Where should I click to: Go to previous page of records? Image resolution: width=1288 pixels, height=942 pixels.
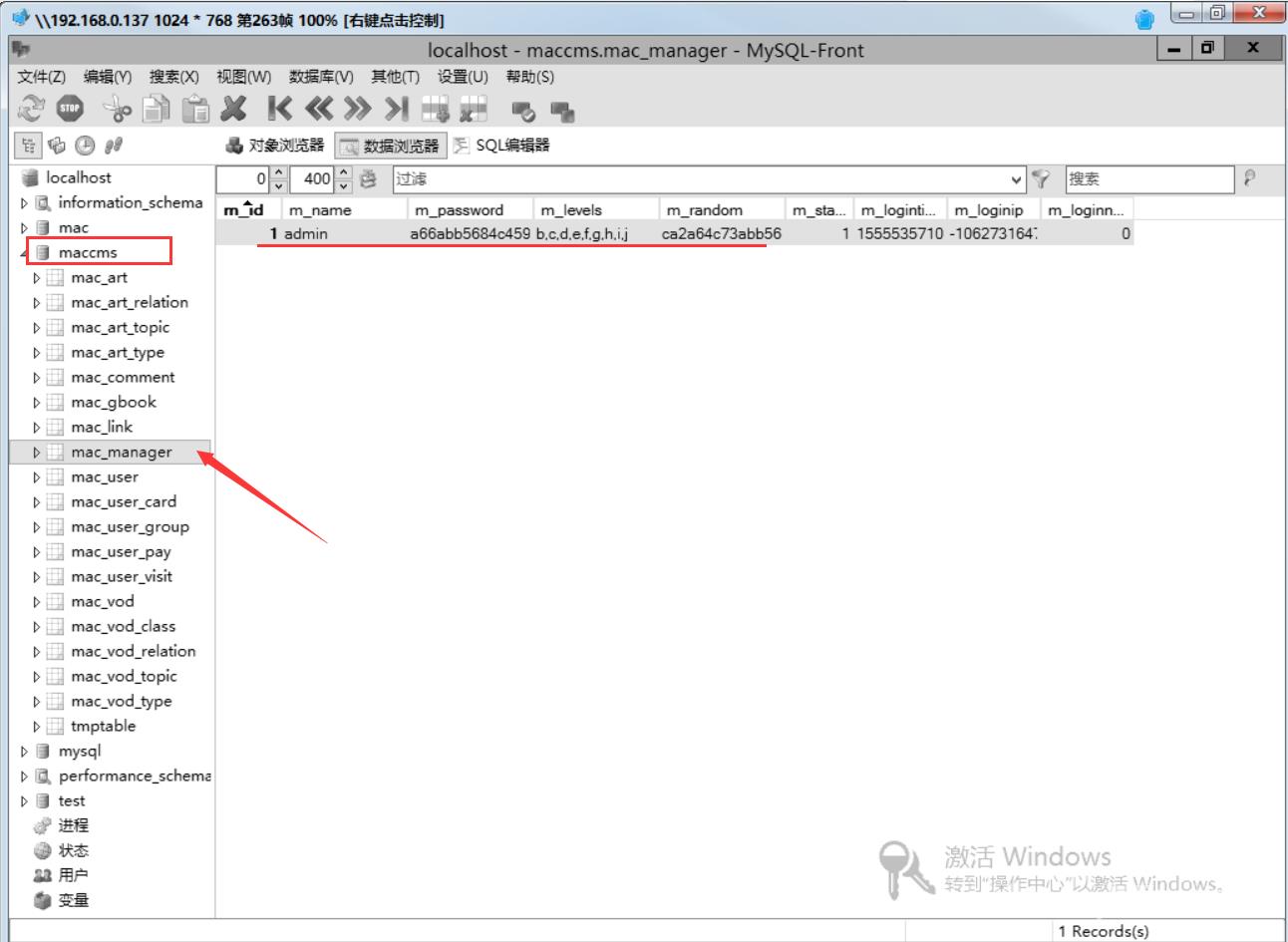(x=319, y=108)
